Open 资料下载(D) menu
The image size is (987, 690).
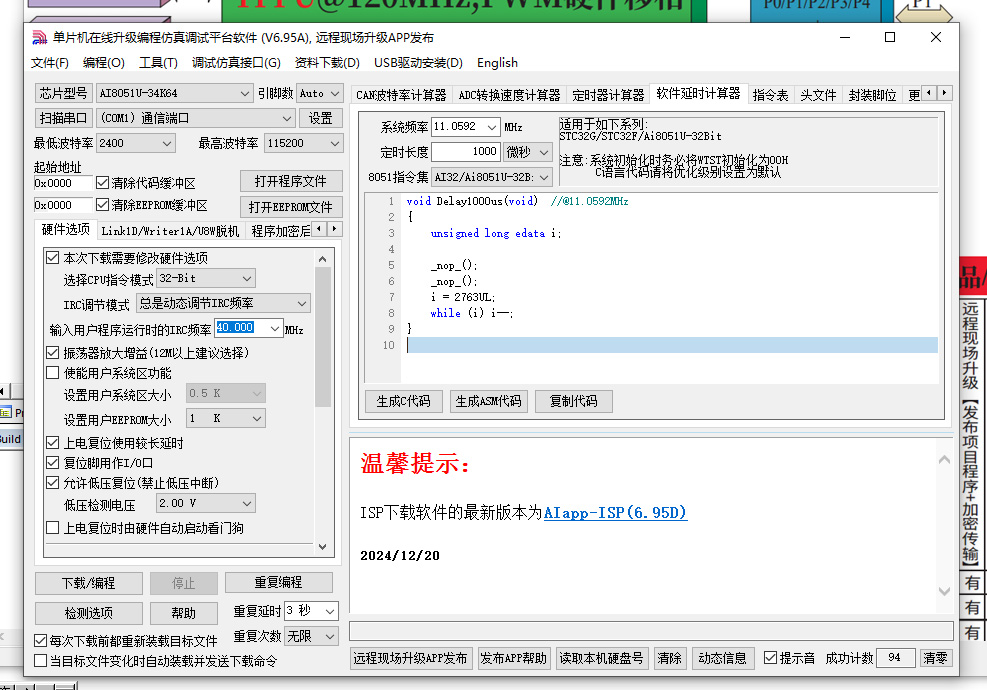coord(327,63)
